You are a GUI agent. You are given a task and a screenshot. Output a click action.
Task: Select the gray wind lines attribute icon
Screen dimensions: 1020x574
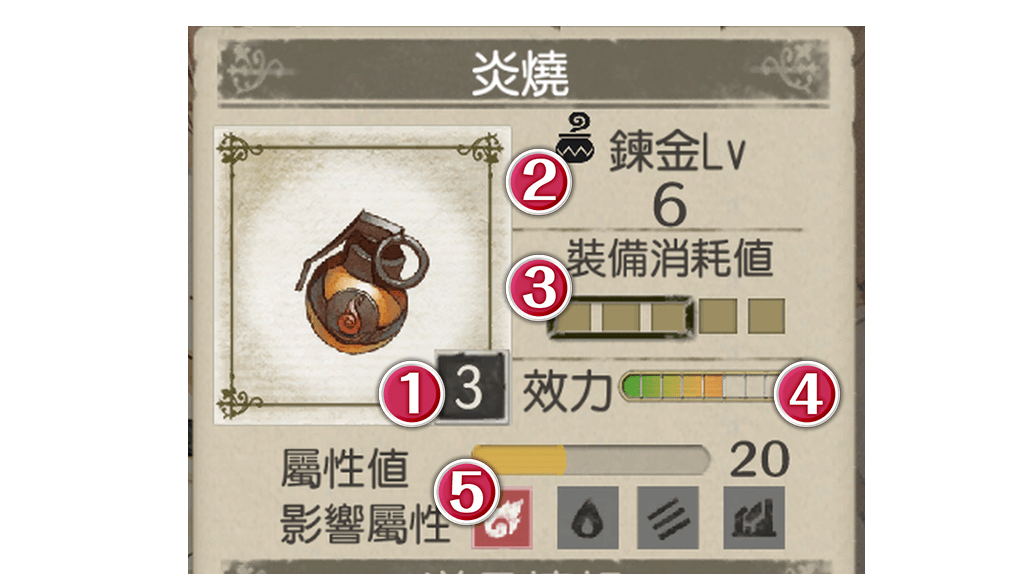[x=668, y=517]
